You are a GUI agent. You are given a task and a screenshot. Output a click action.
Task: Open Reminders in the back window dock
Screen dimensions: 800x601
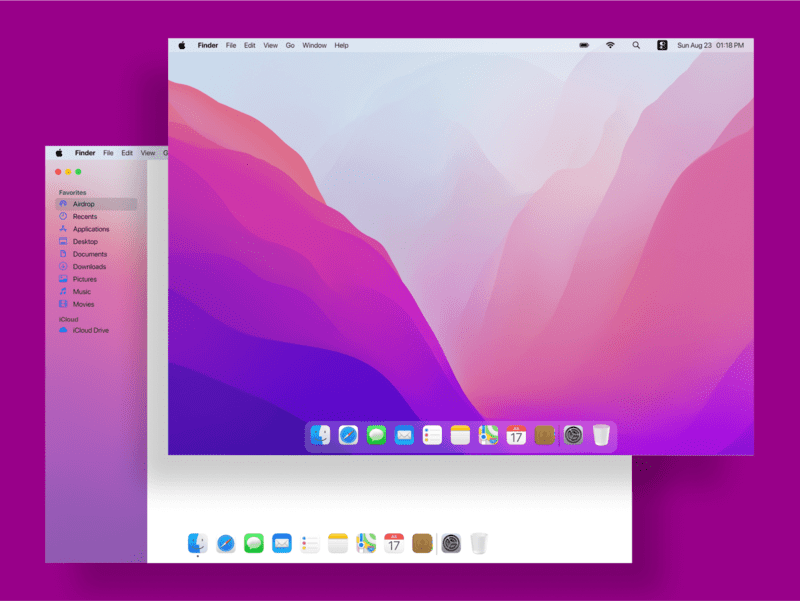click(310, 543)
